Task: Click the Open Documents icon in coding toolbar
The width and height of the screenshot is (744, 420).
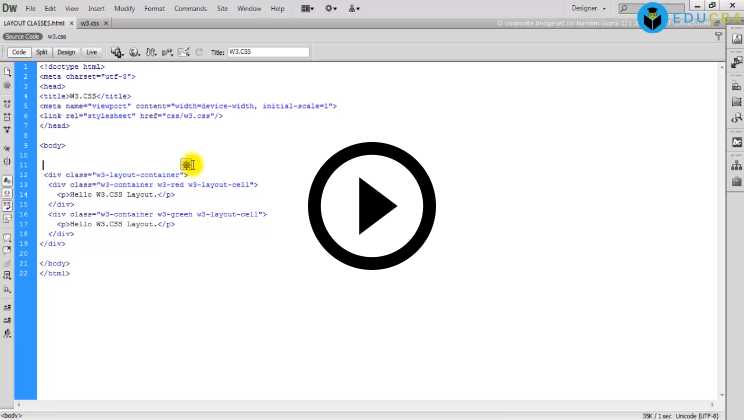Action: coord(7,72)
